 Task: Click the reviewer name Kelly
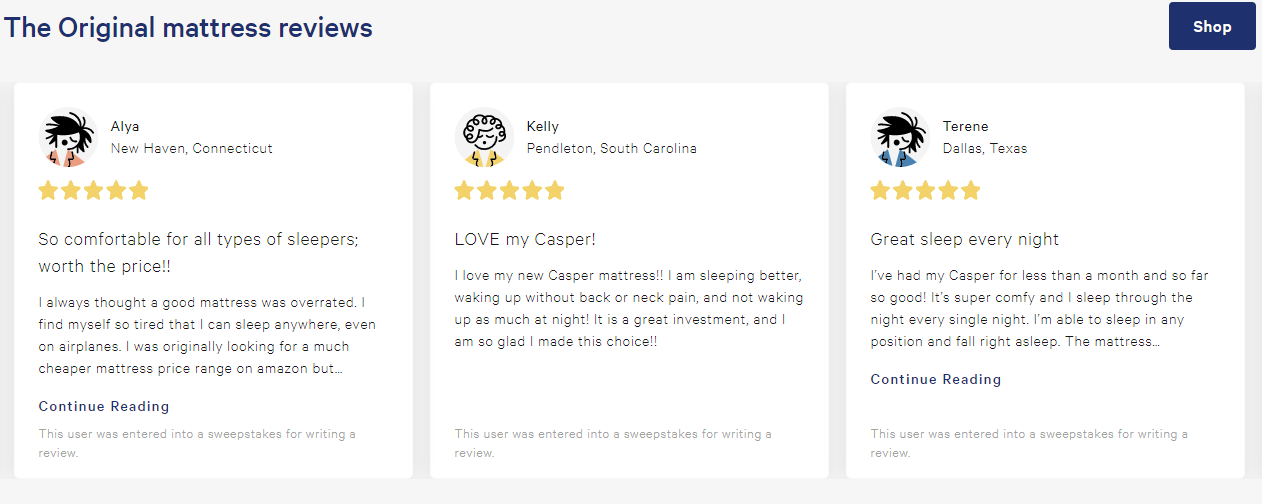543,126
